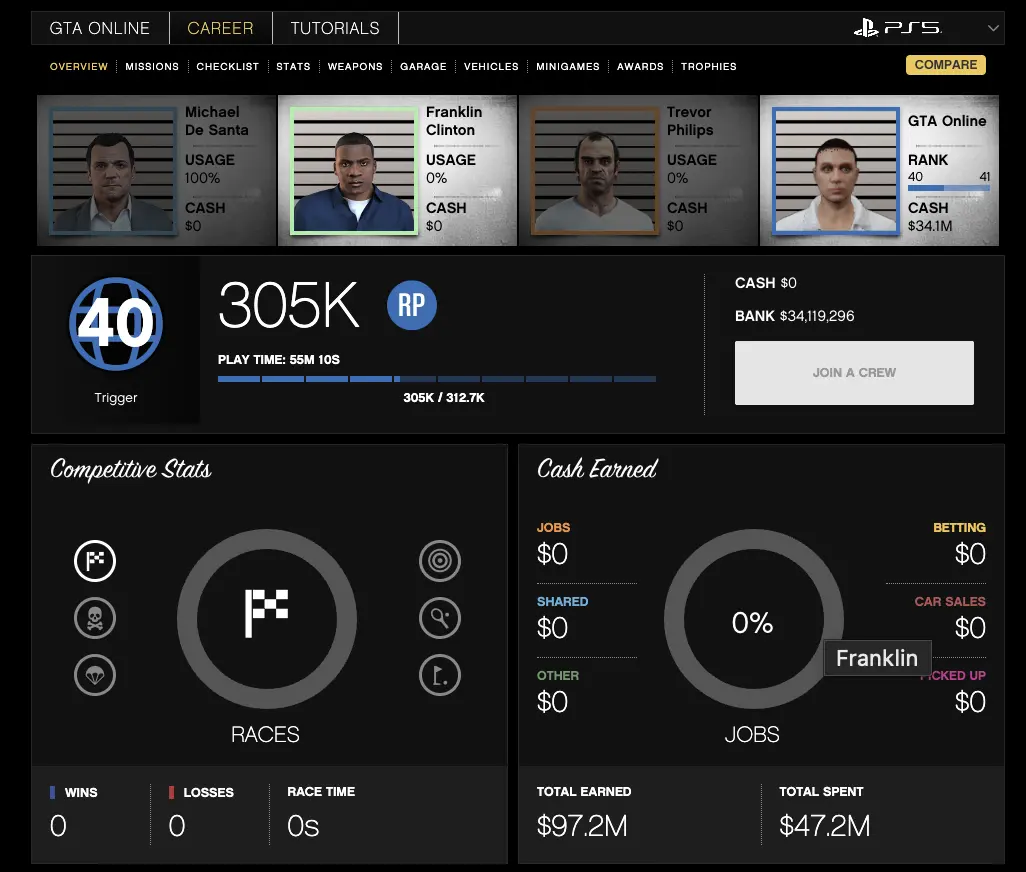Image resolution: width=1026 pixels, height=872 pixels.
Task: Open the AWARDS section
Action: coord(640,67)
